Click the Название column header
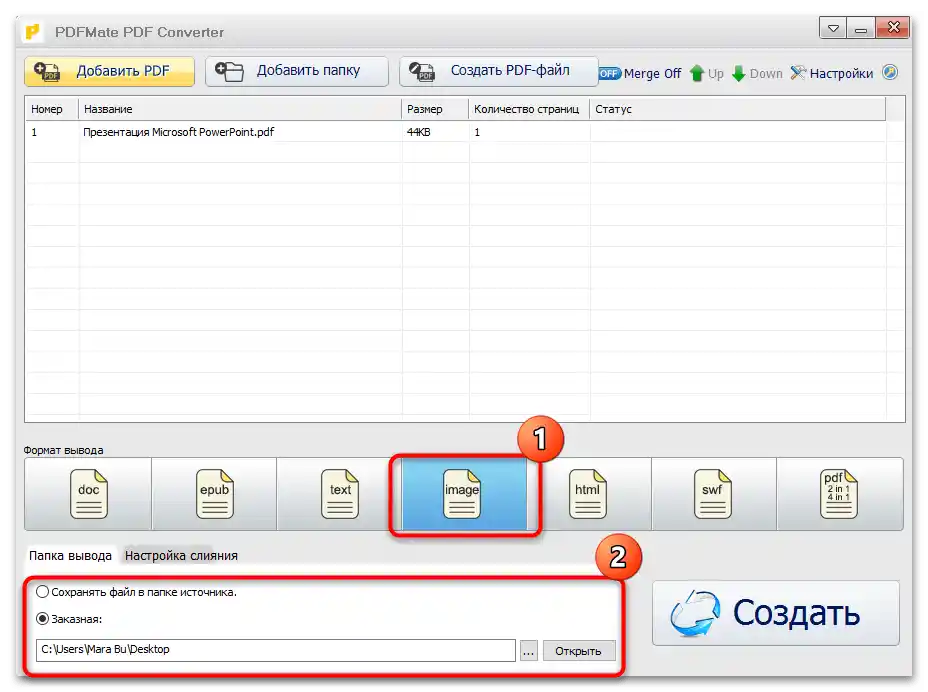928x692 pixels. click(x=240, y=109)
